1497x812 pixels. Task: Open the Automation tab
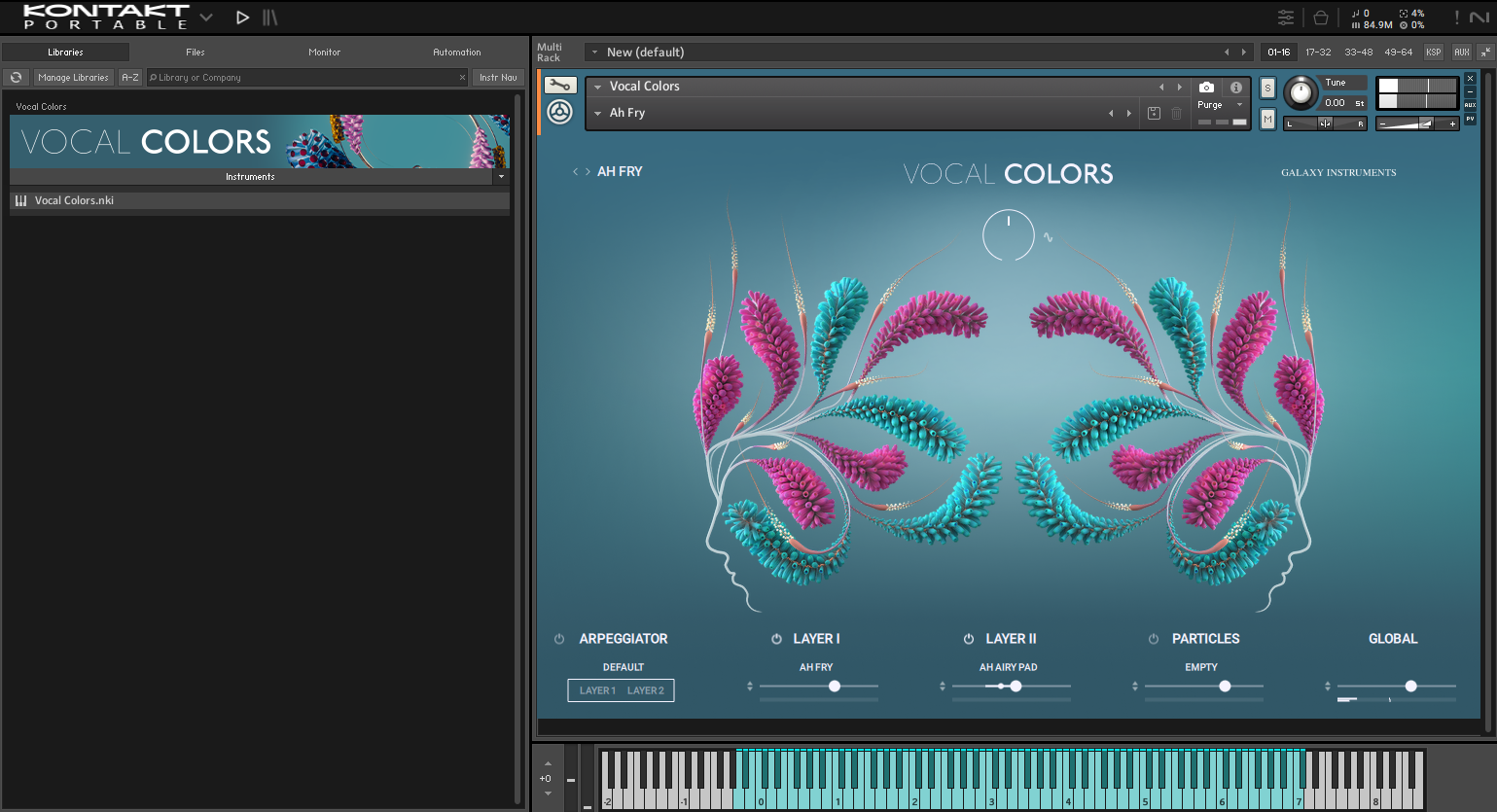(457, 53)
